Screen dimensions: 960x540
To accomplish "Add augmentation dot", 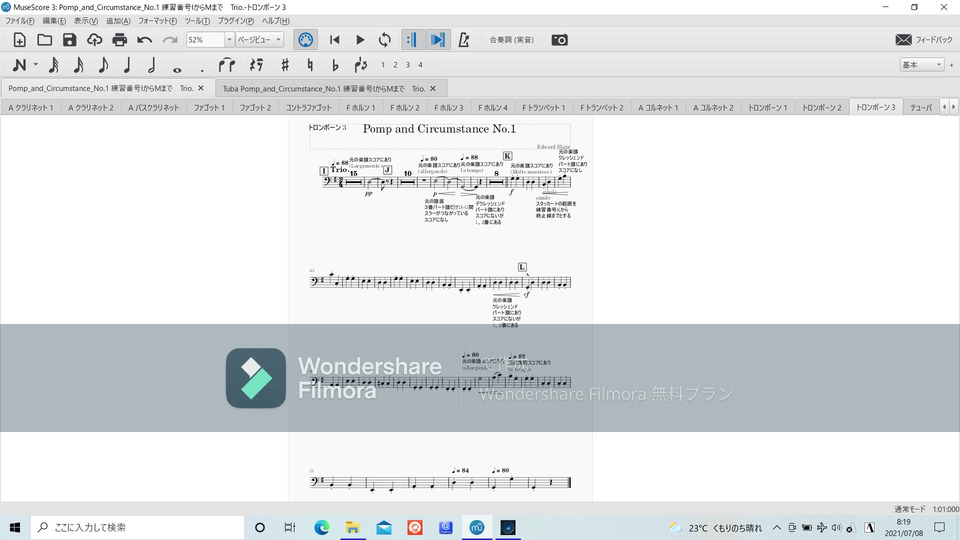I will pyautogui.click(x=202, y=69).
